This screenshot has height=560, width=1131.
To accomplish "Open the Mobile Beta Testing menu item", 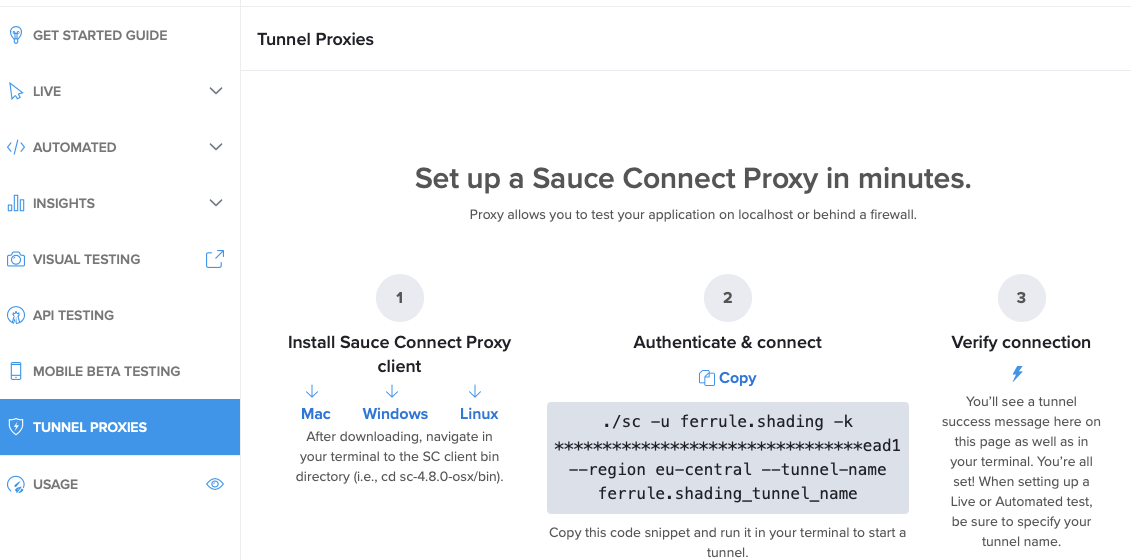I will [x=106, y=371].
